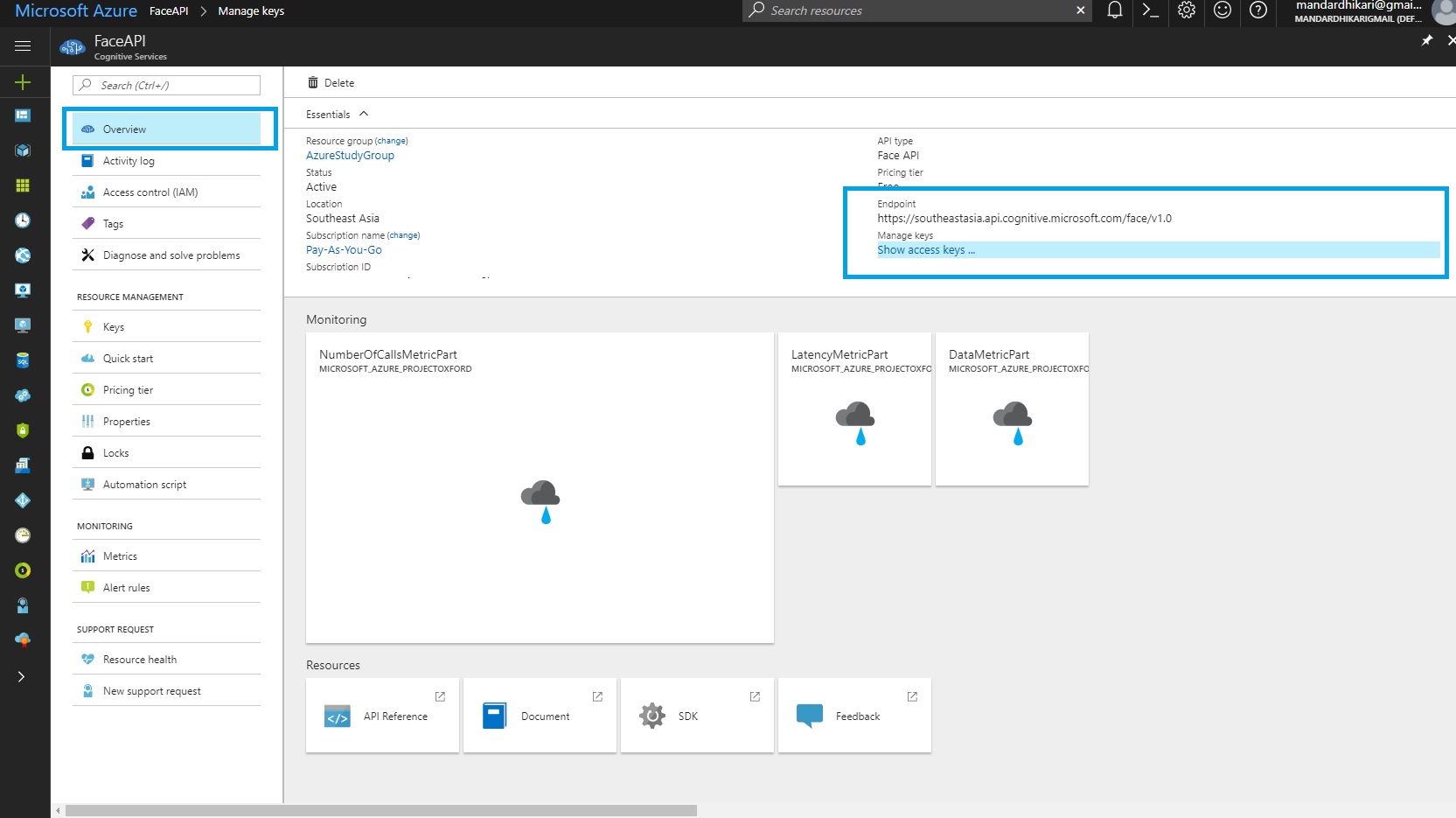Screen dimensions: 1456x818
Task: Open portal settings gear icon
Action: coord(1186,10)
